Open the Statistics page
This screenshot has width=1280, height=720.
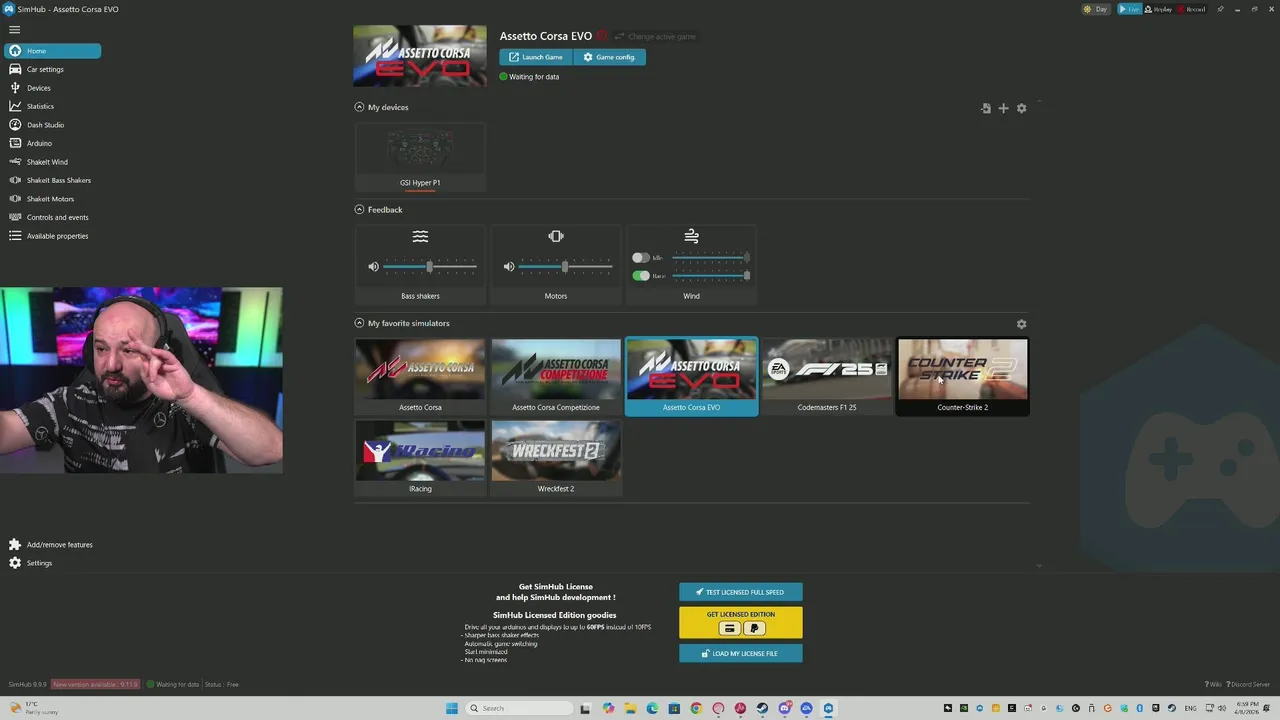click(x=40, y=106)
